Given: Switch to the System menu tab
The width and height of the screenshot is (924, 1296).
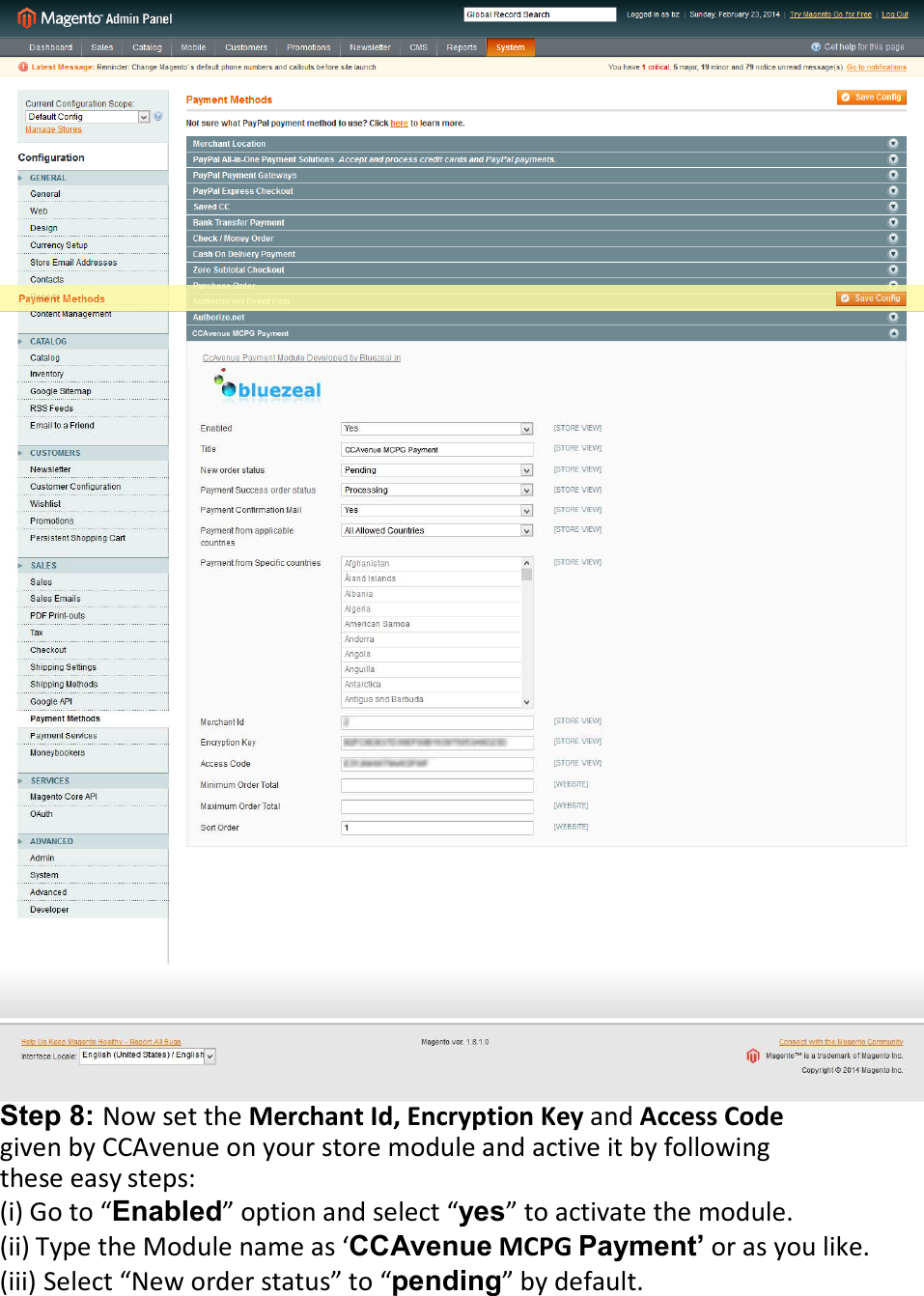Looking at the screenshot, I should tap(510, 46).
